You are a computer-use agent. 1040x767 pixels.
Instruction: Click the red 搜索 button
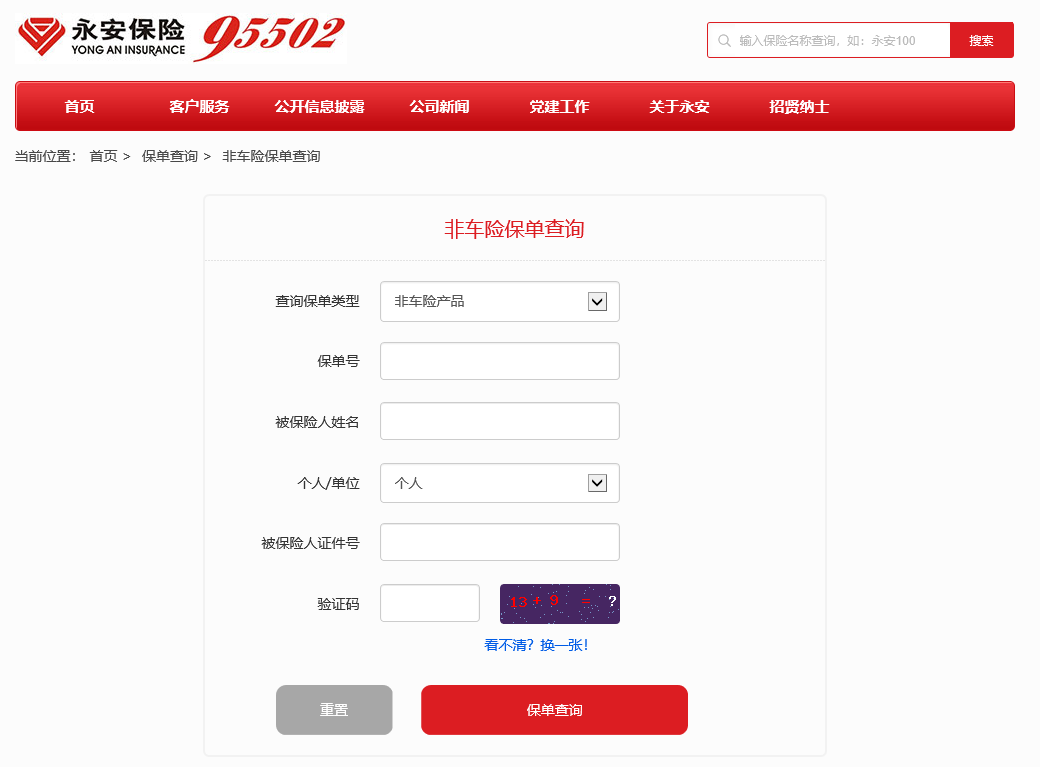click(x=982, y=40)
